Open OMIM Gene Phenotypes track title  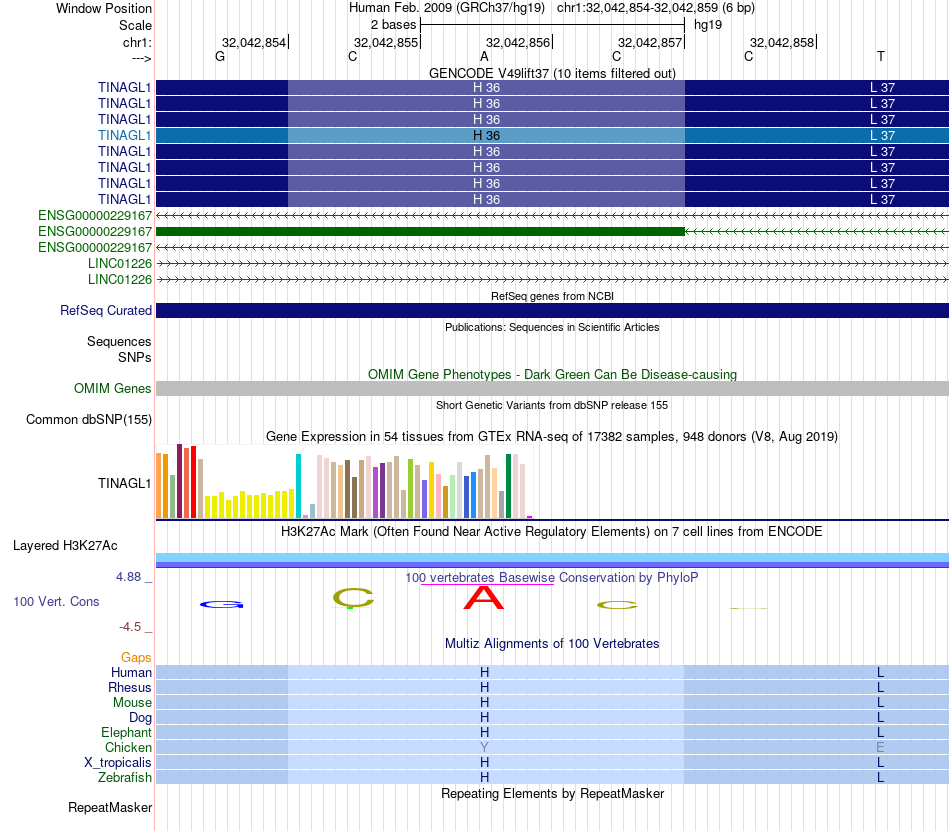coord(552,374)
